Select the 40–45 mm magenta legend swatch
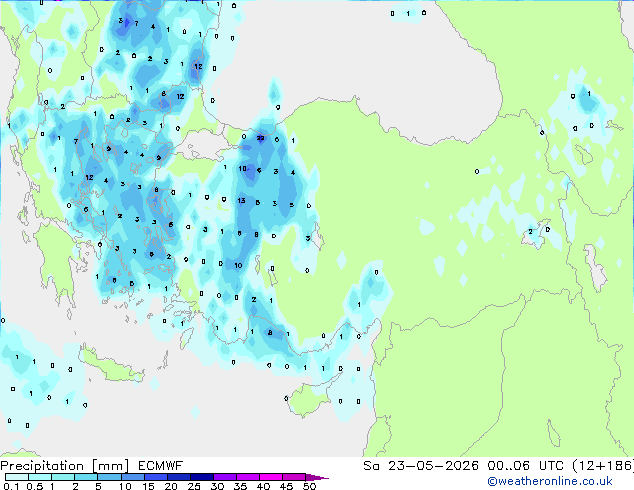Screen dimensions: 634x490 coord(271,477)
